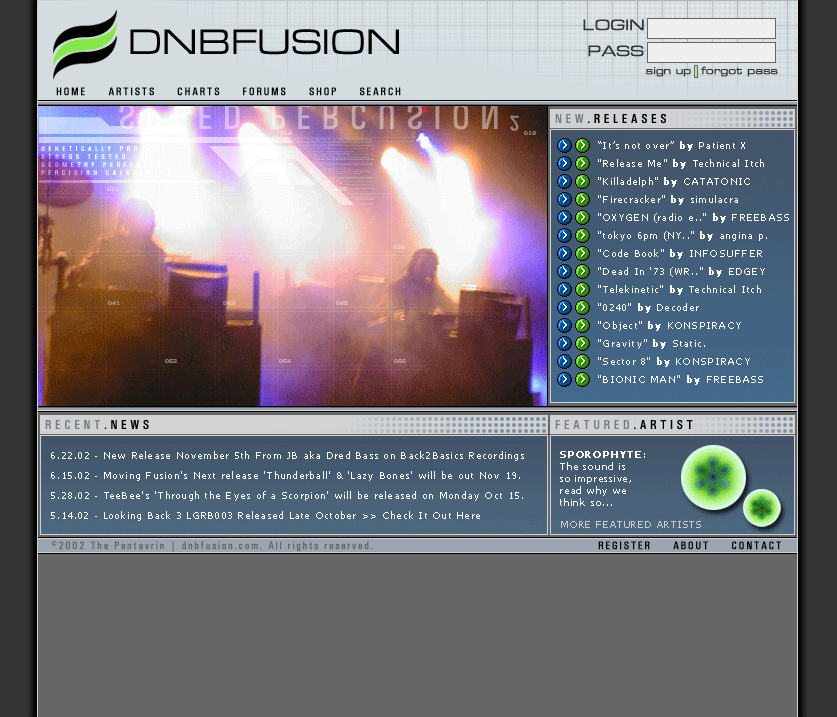The height and width of the screenshot is (717, 837).
Task: Click blue arrow icon for "Object" by KONSPIRACY
Action: pyautogui.click(x=564, y=326)
